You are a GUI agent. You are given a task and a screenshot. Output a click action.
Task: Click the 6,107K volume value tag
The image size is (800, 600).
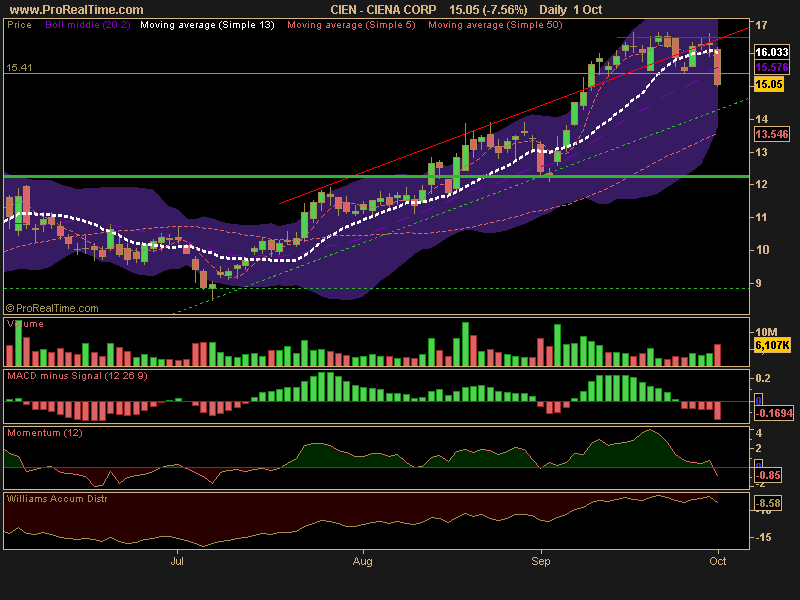pos(772,345)
